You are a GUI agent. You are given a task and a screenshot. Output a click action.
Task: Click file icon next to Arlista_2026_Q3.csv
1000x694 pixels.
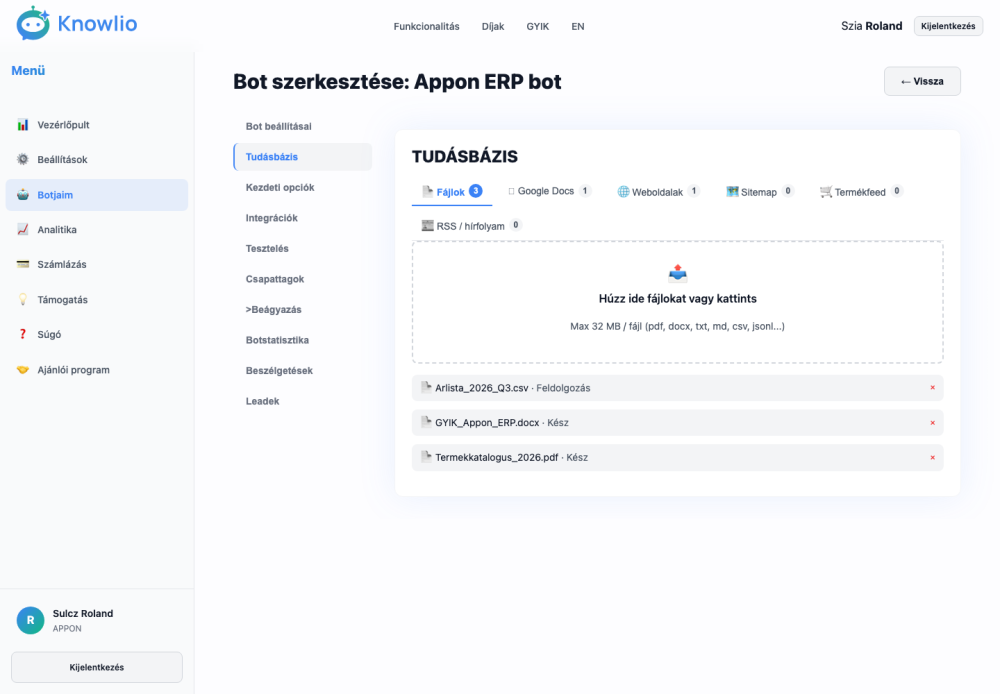click(x=426, y=387)
